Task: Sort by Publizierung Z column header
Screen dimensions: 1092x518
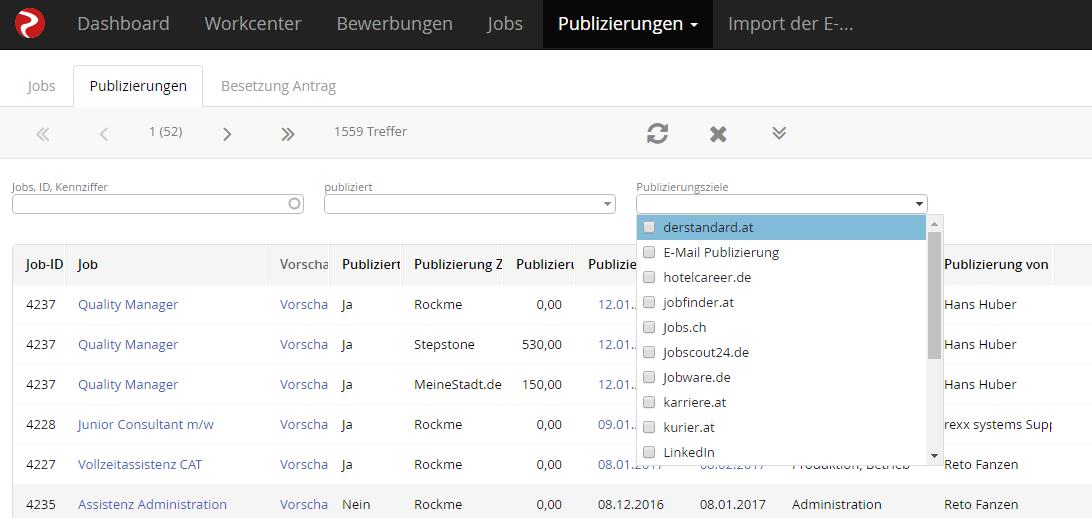Action: click(458, 265)
